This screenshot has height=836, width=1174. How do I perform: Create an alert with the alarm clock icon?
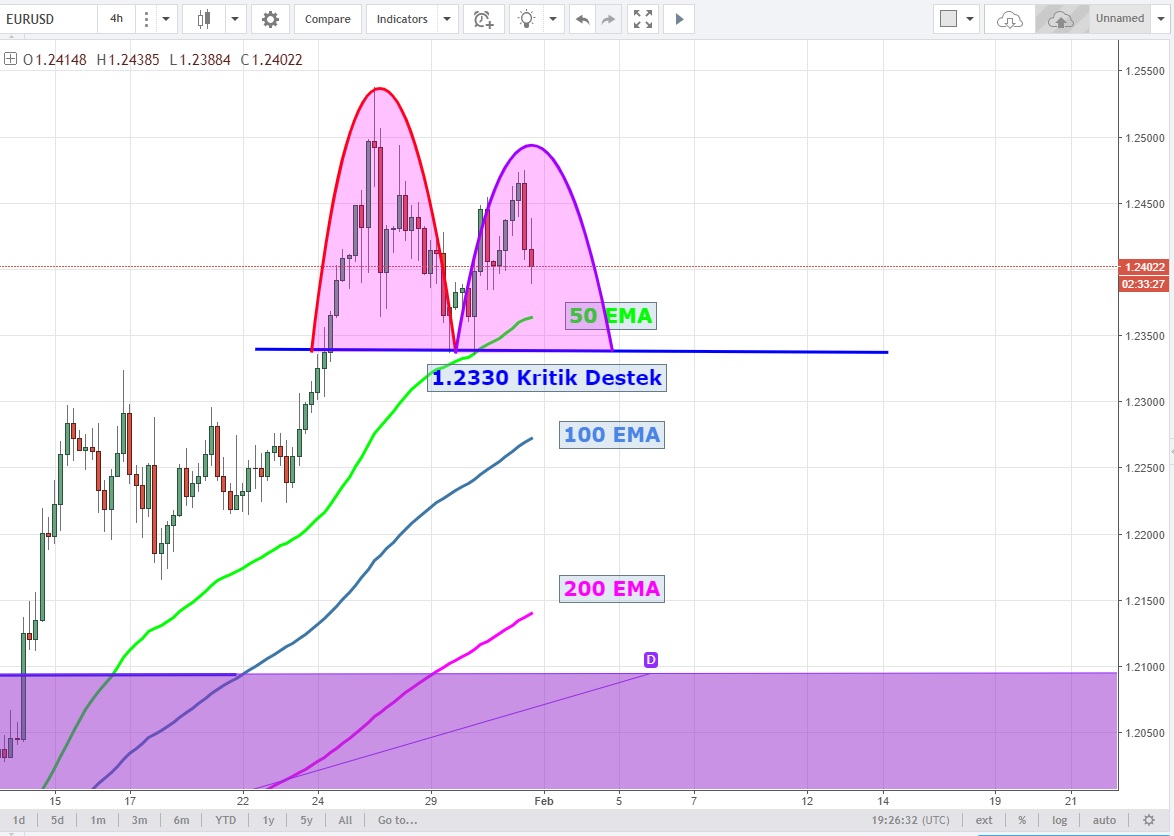pos(484,19)
